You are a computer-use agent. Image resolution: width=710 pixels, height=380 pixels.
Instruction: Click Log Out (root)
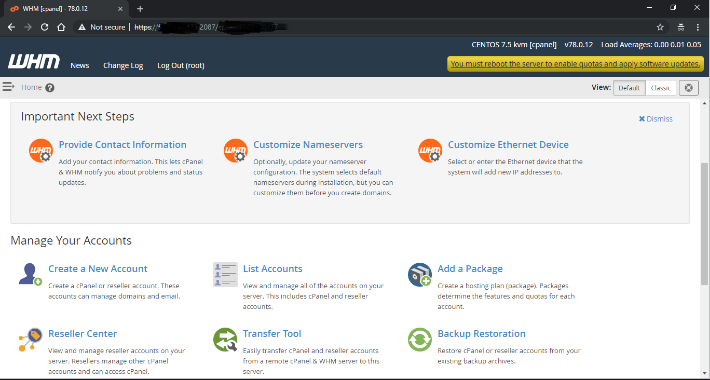[181, 66]
